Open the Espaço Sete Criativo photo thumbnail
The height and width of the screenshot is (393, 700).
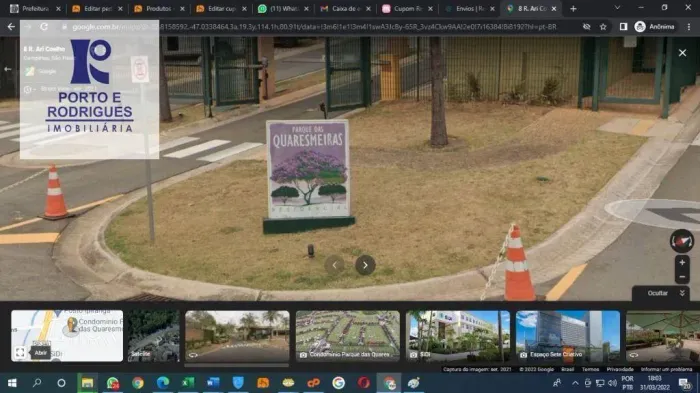(568, 336)
